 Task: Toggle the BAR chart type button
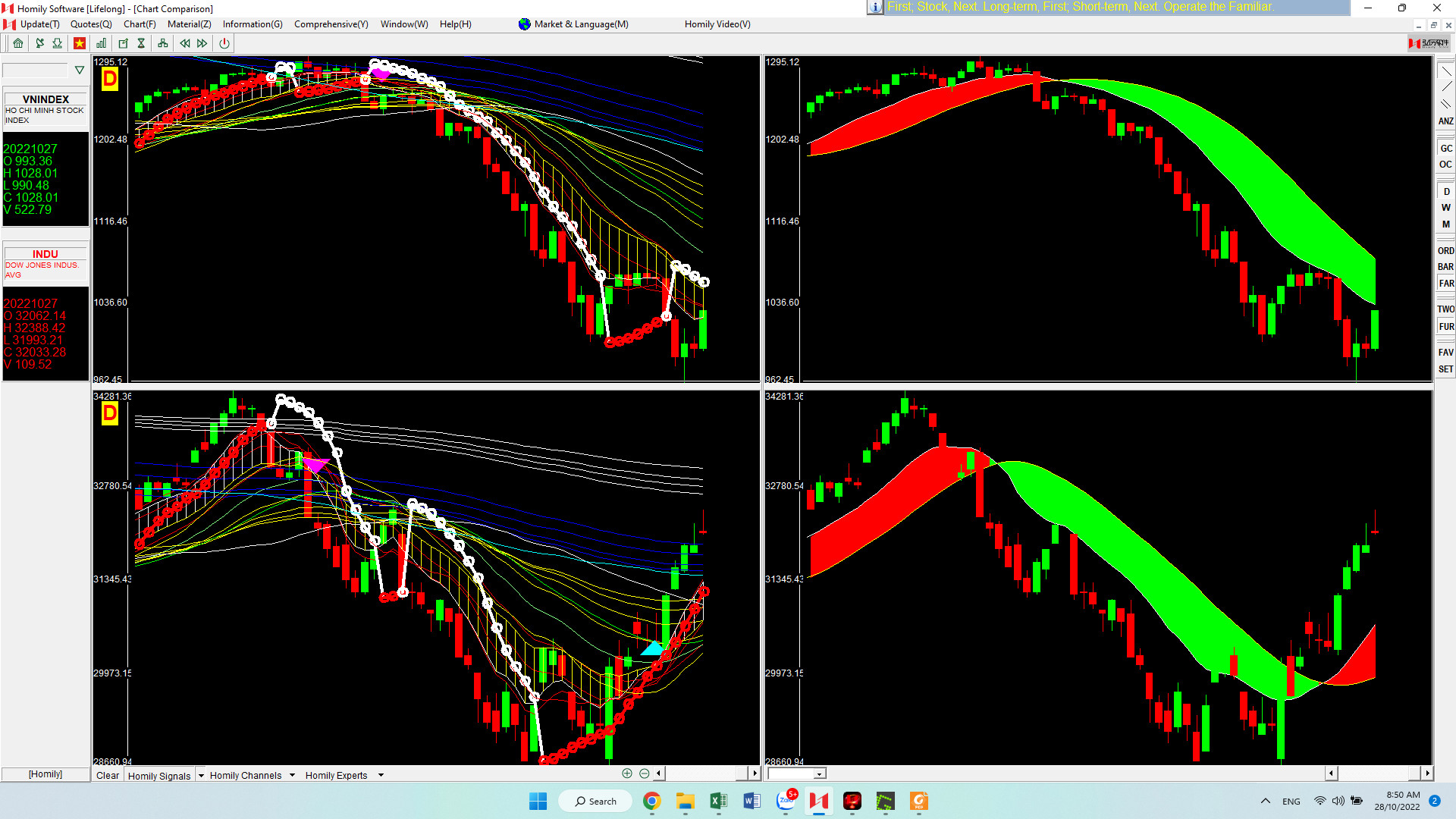1445,267
